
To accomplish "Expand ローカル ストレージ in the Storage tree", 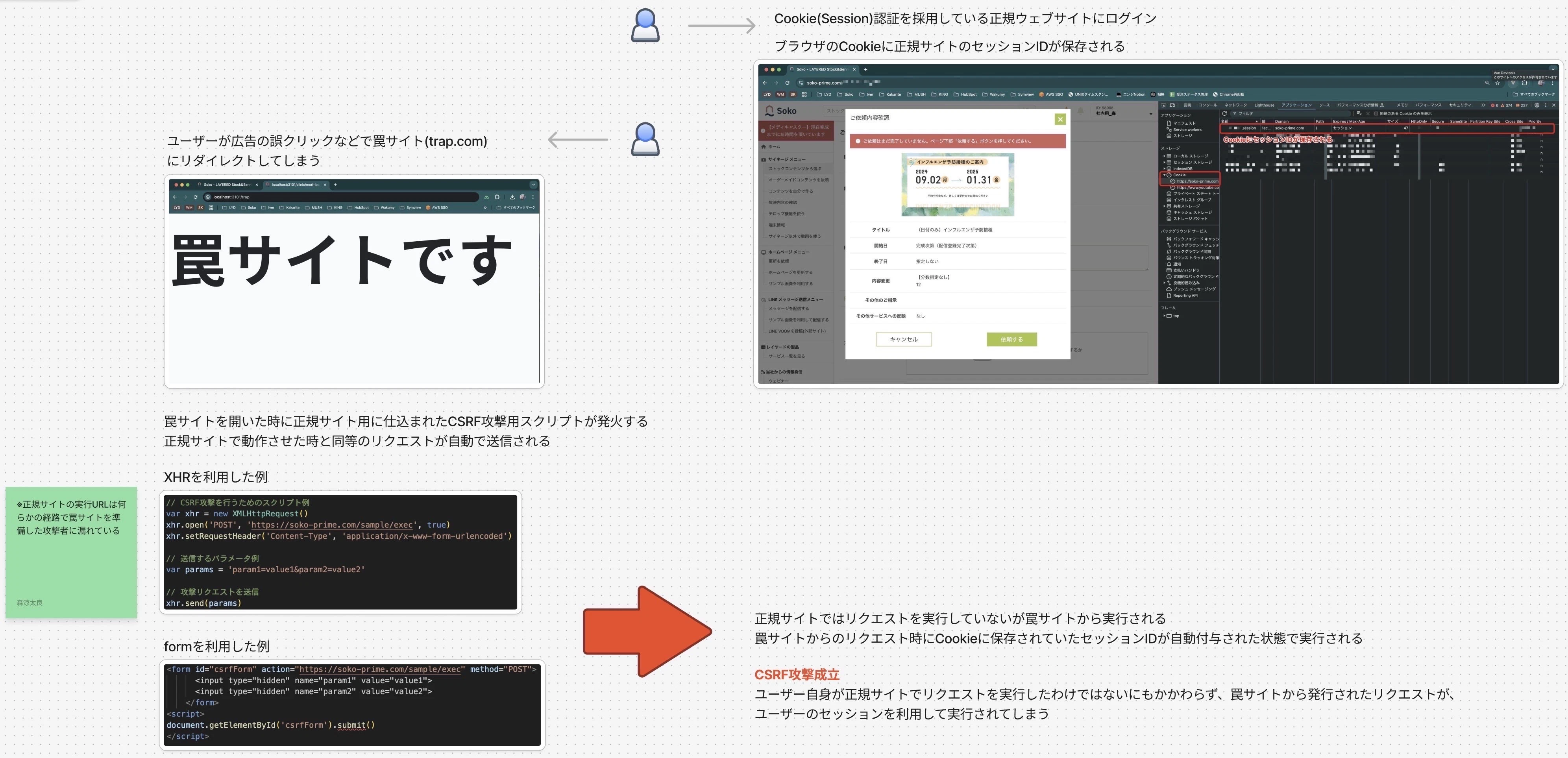I will (x=1165, y=156).
